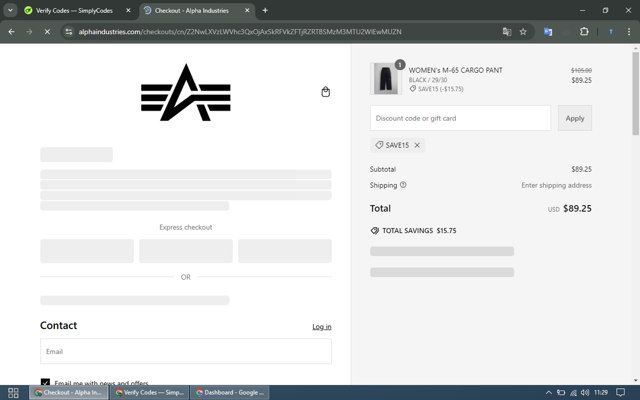Click the Women's M-65 Cargo Pant thumbnail

click(x=386, y=78)
